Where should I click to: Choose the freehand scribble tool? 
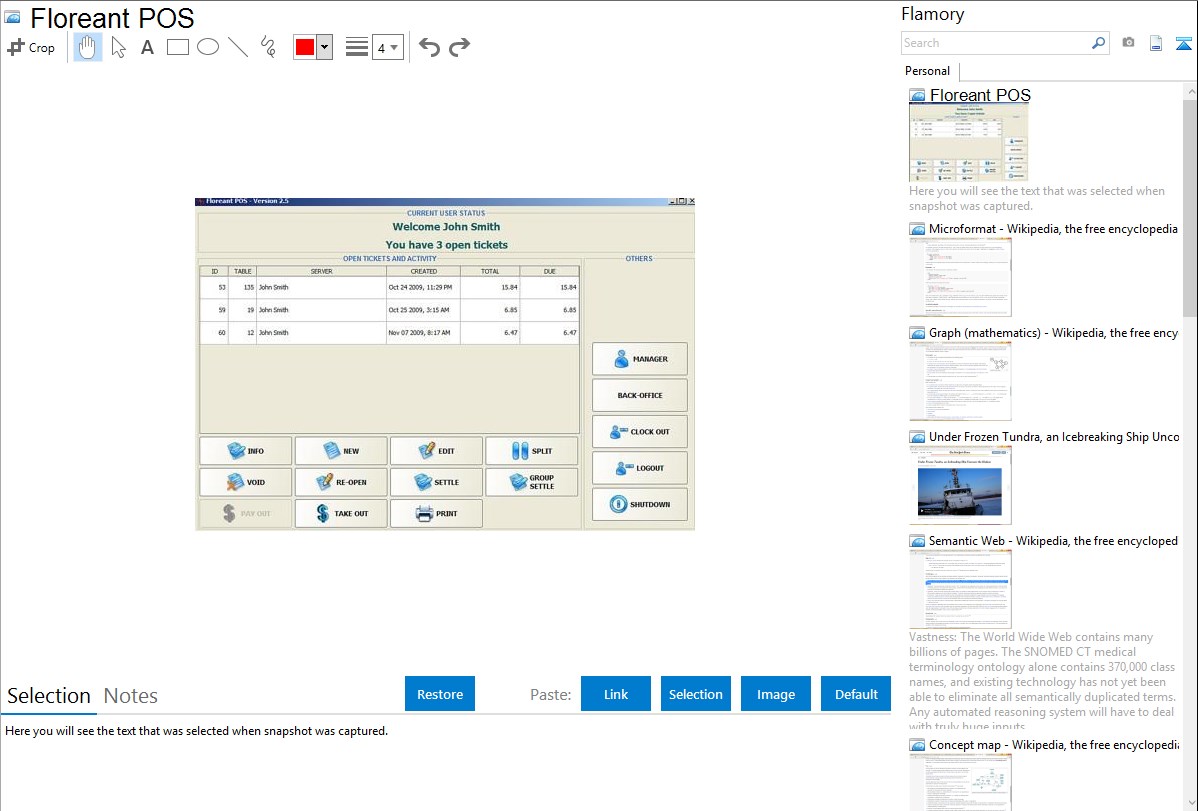[267, 47]
